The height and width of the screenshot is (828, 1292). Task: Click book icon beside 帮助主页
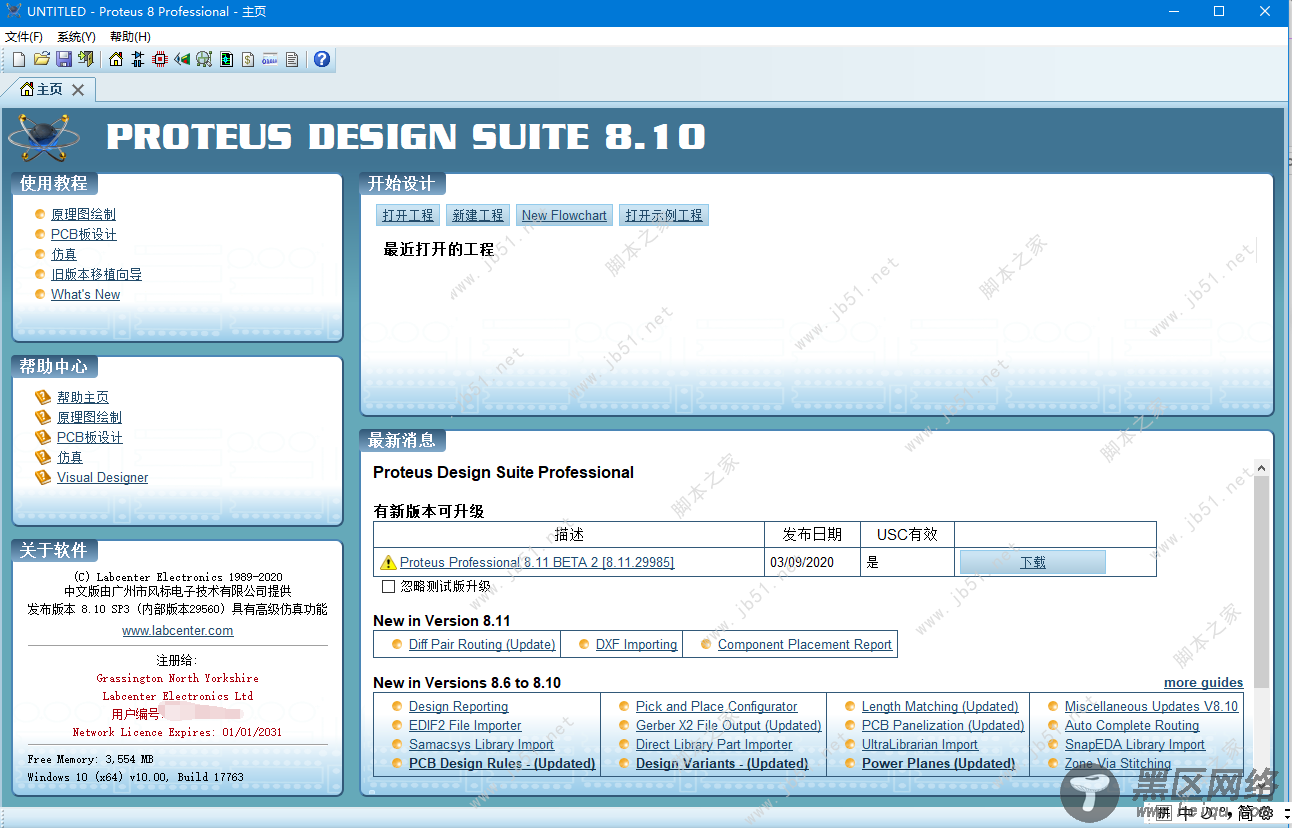(42, 397)
